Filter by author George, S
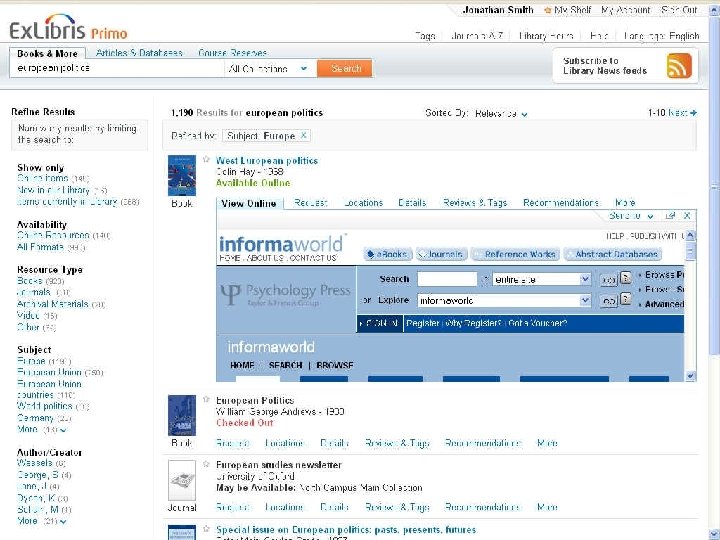The width and height of the screenshot is (720, 540). pyautogui.click(x=38, y=475)
